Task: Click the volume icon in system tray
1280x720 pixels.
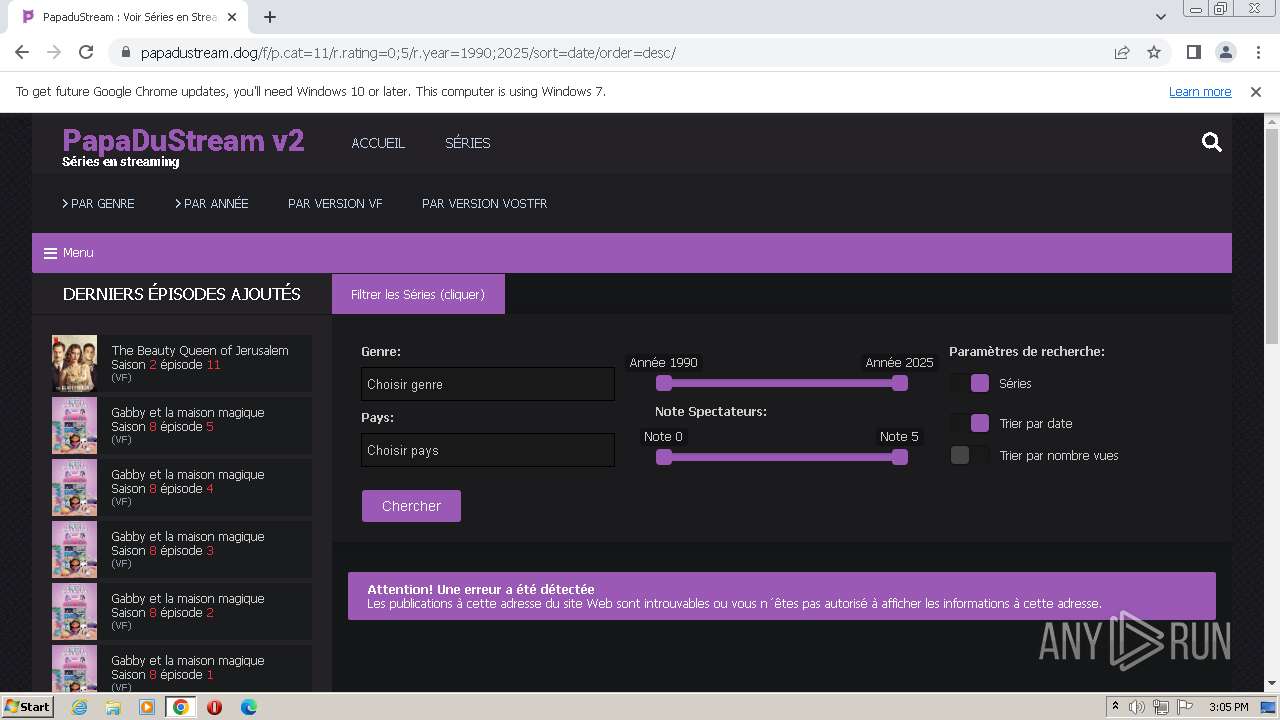Action: (1137, 707)
